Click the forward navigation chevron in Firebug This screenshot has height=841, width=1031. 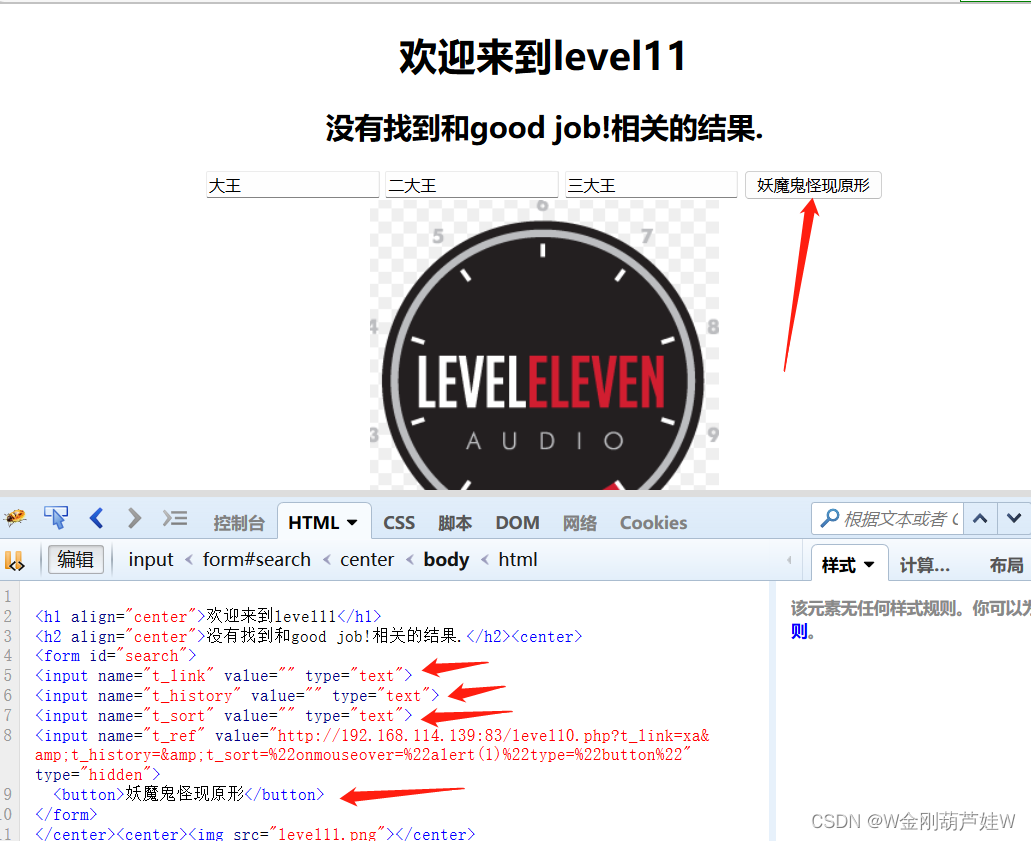tap(133, 518)
